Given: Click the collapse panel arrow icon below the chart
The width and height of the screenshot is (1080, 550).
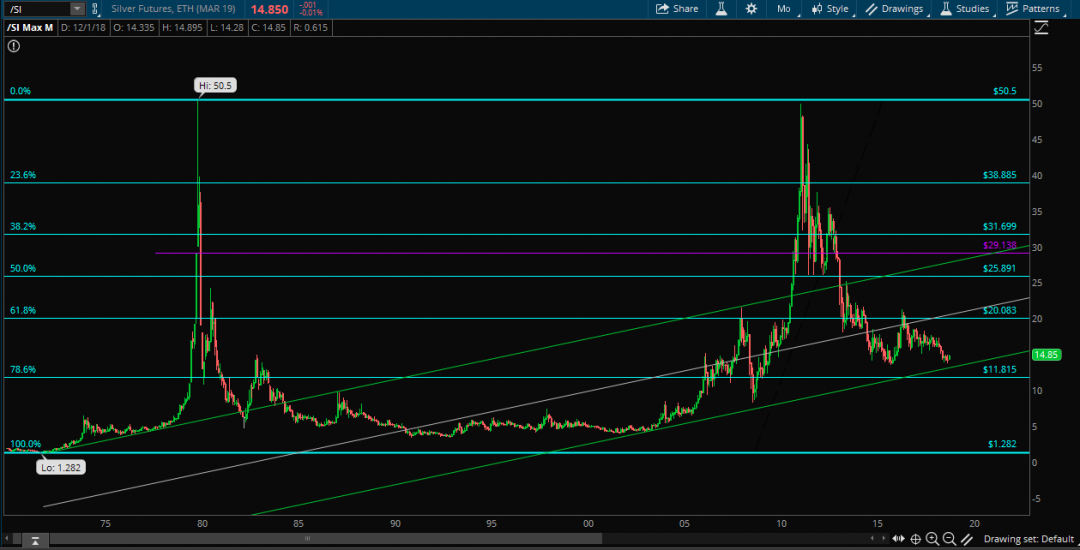Looking at the screenshot, I should tap(34, 539).
